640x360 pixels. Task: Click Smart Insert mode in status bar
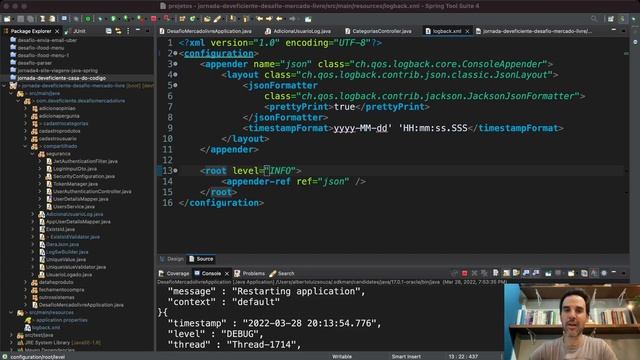(x=406, y=357)
